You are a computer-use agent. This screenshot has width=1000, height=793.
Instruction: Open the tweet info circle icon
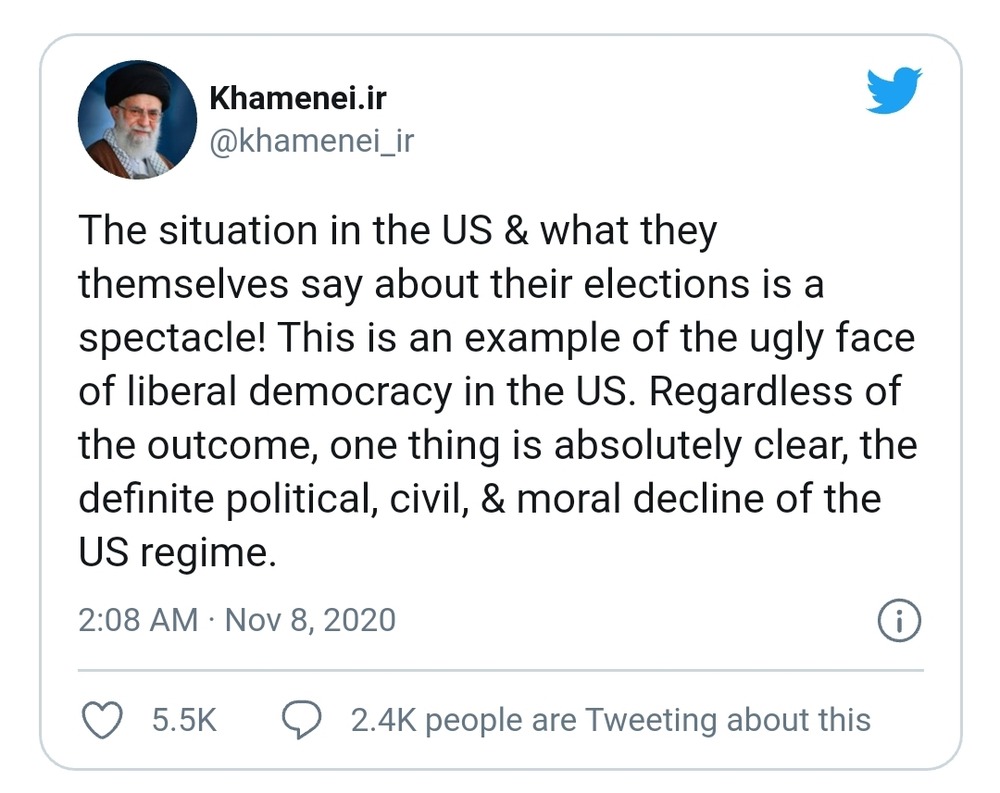(x=898, y=621)
